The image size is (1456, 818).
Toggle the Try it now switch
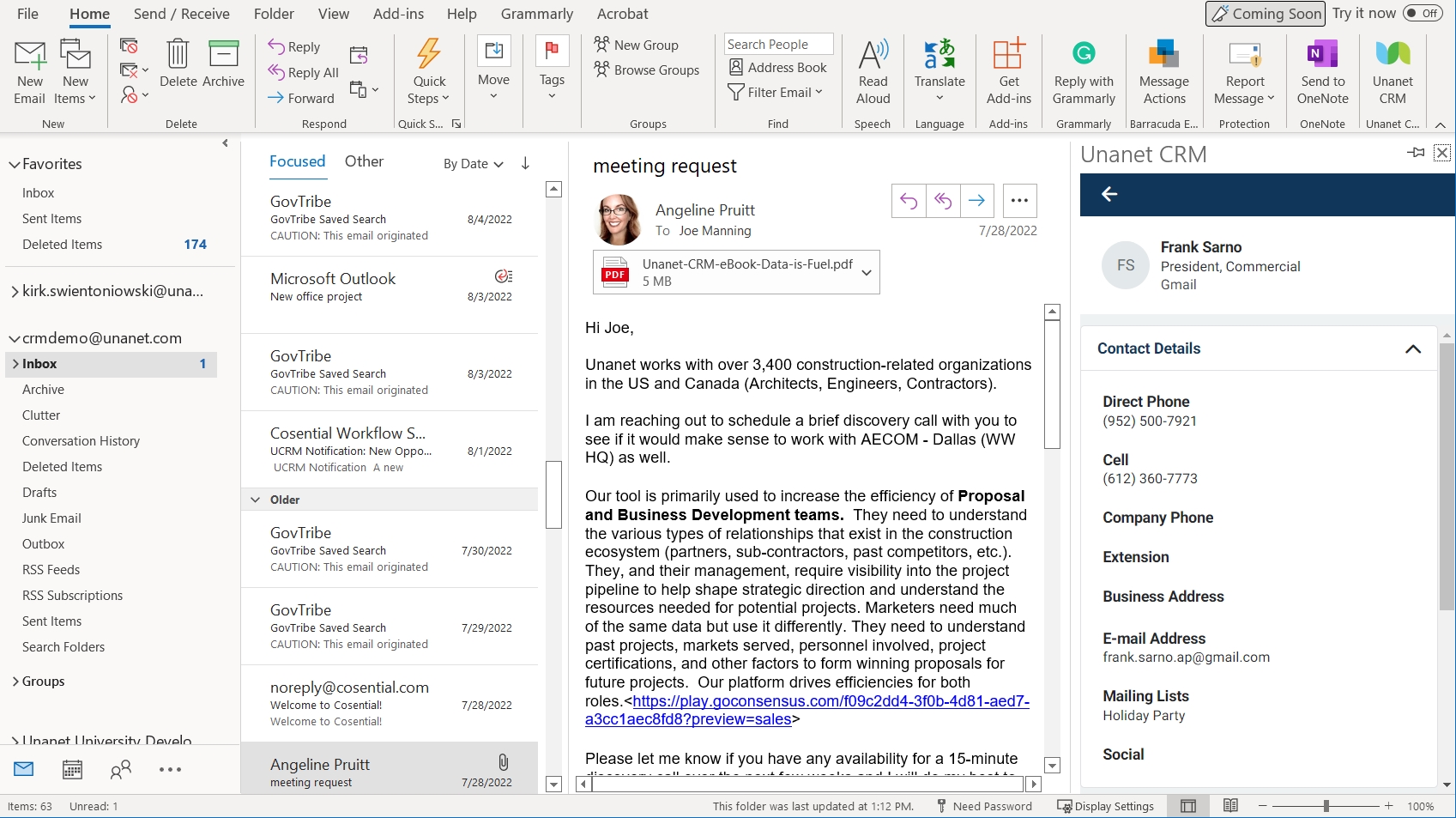pos(1423,13)
